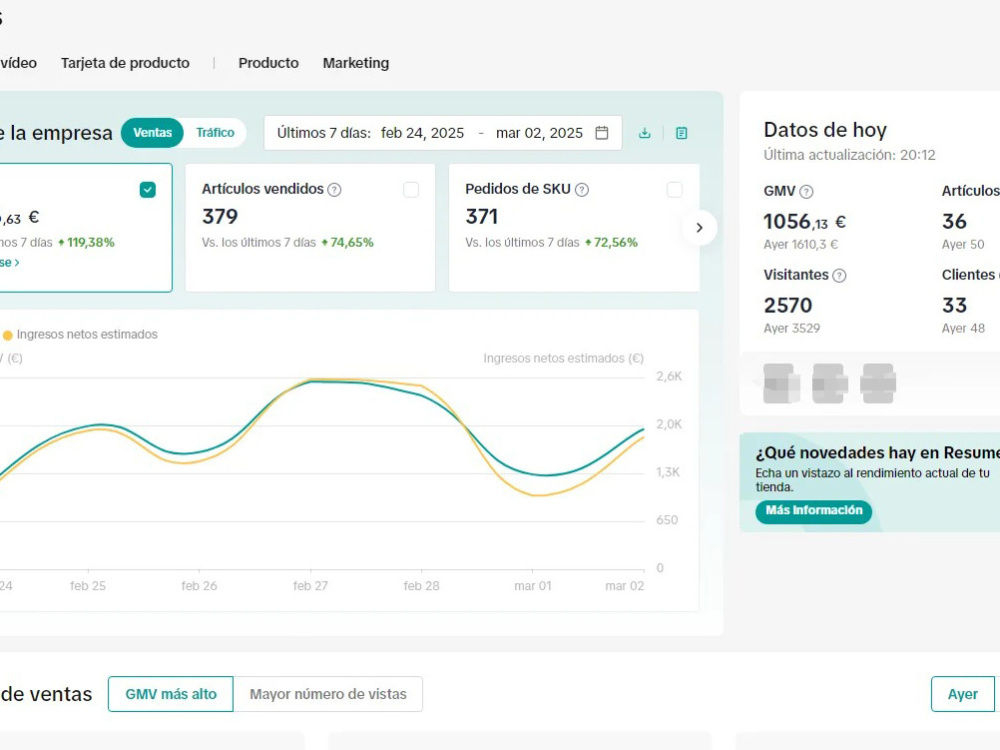Open the Últimos 7 días date range picker
The width and height of the screenshot is (1000, 750).
[x=443, y=133]
